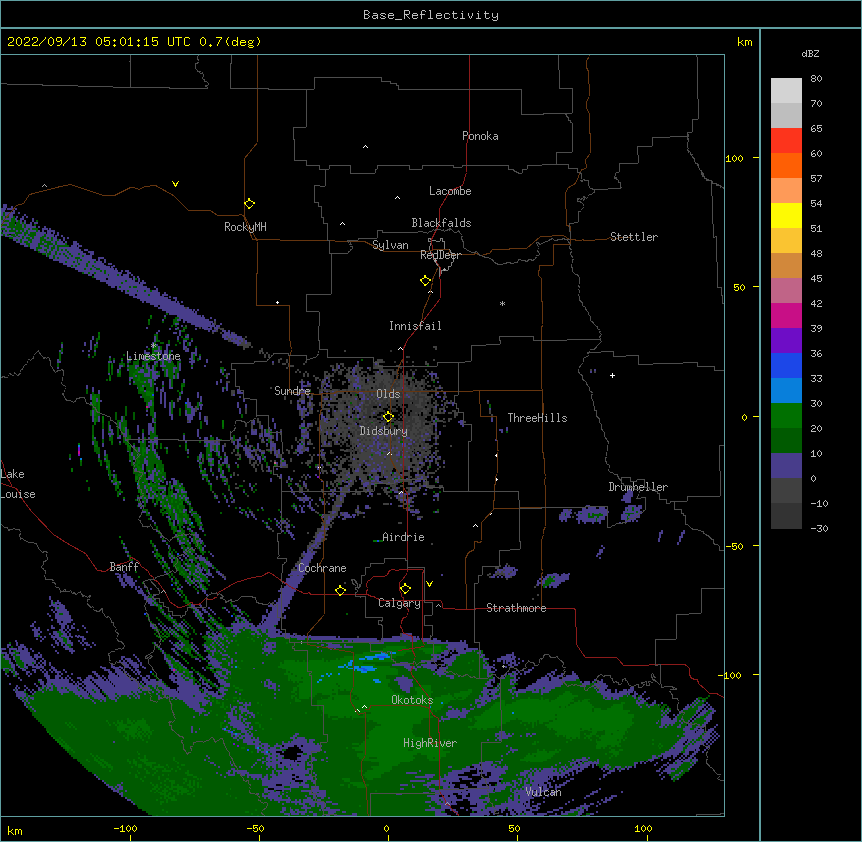The image size is (862, 842).
Task: Click the 50 tick label on the vertical axis
Action: (x=739, y=287)
